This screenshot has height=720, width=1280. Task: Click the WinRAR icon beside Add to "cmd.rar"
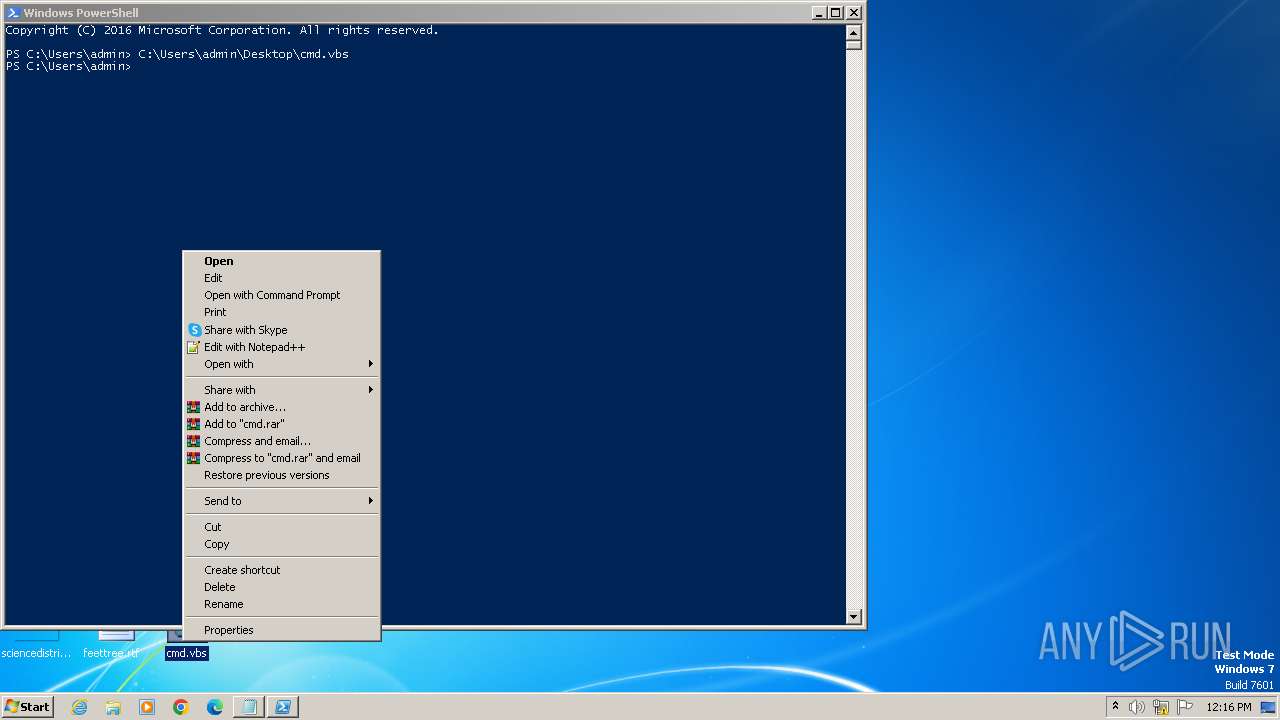point(194,424)
